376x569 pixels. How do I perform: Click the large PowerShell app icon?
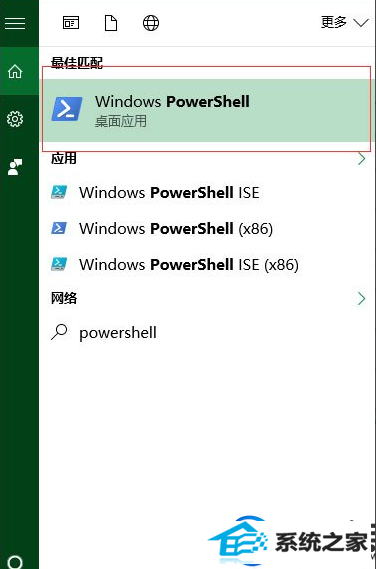(67, 109)
